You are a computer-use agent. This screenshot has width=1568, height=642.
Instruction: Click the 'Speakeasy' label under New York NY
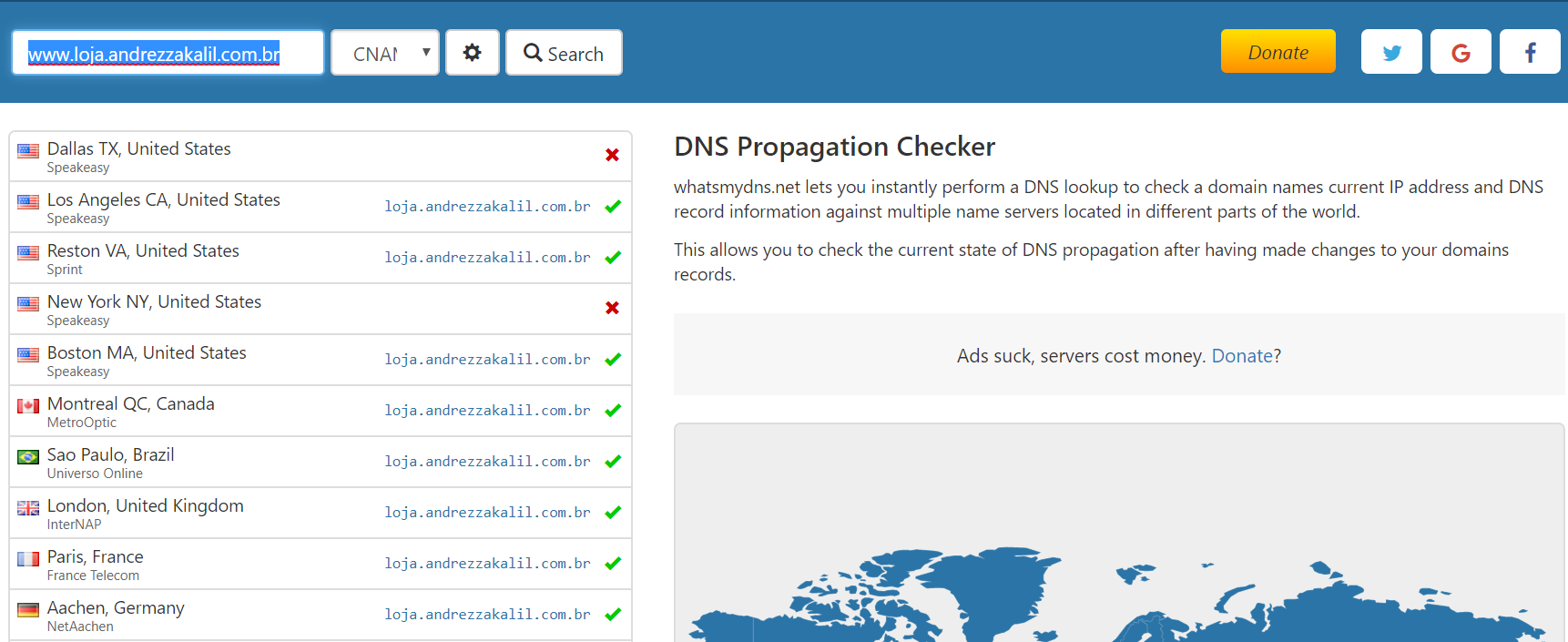[x=78, y=321]
